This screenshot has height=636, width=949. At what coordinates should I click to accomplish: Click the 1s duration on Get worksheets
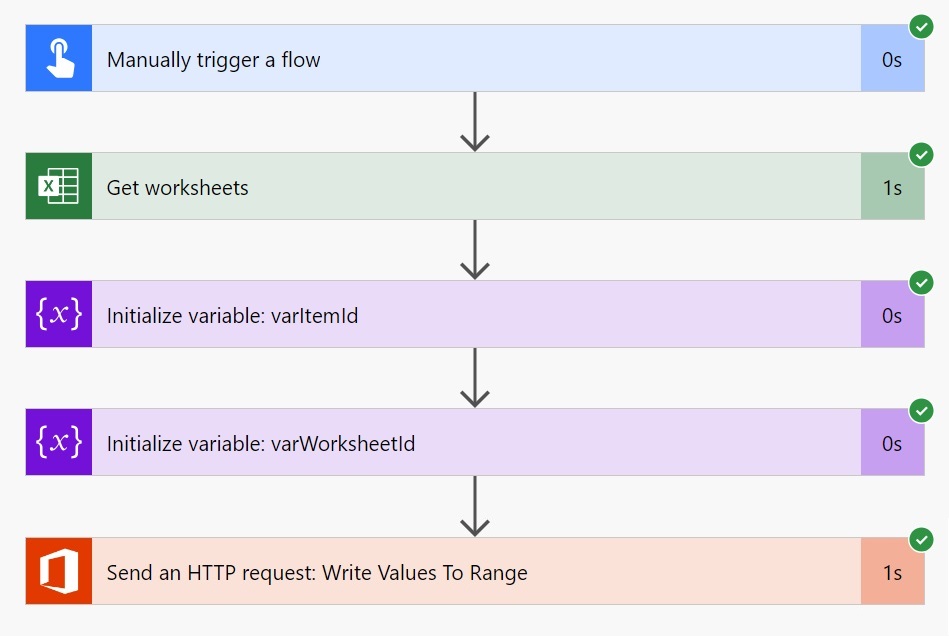pyautogui.click(x=892, y=186)
